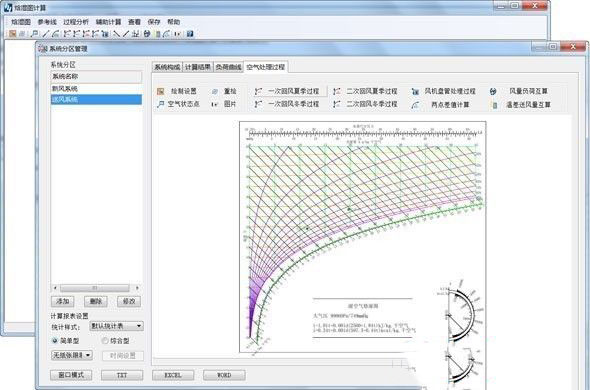Open the 绘制设置 drawing settings icon
Image resolution: width=590 pixels, height=390 pixels.
[x=161, y=91]
